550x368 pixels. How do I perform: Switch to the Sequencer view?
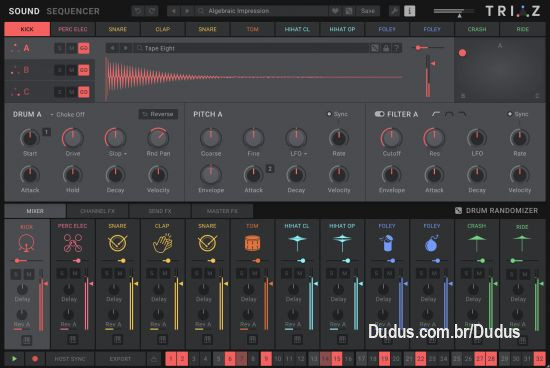click(x=73, y=11)
